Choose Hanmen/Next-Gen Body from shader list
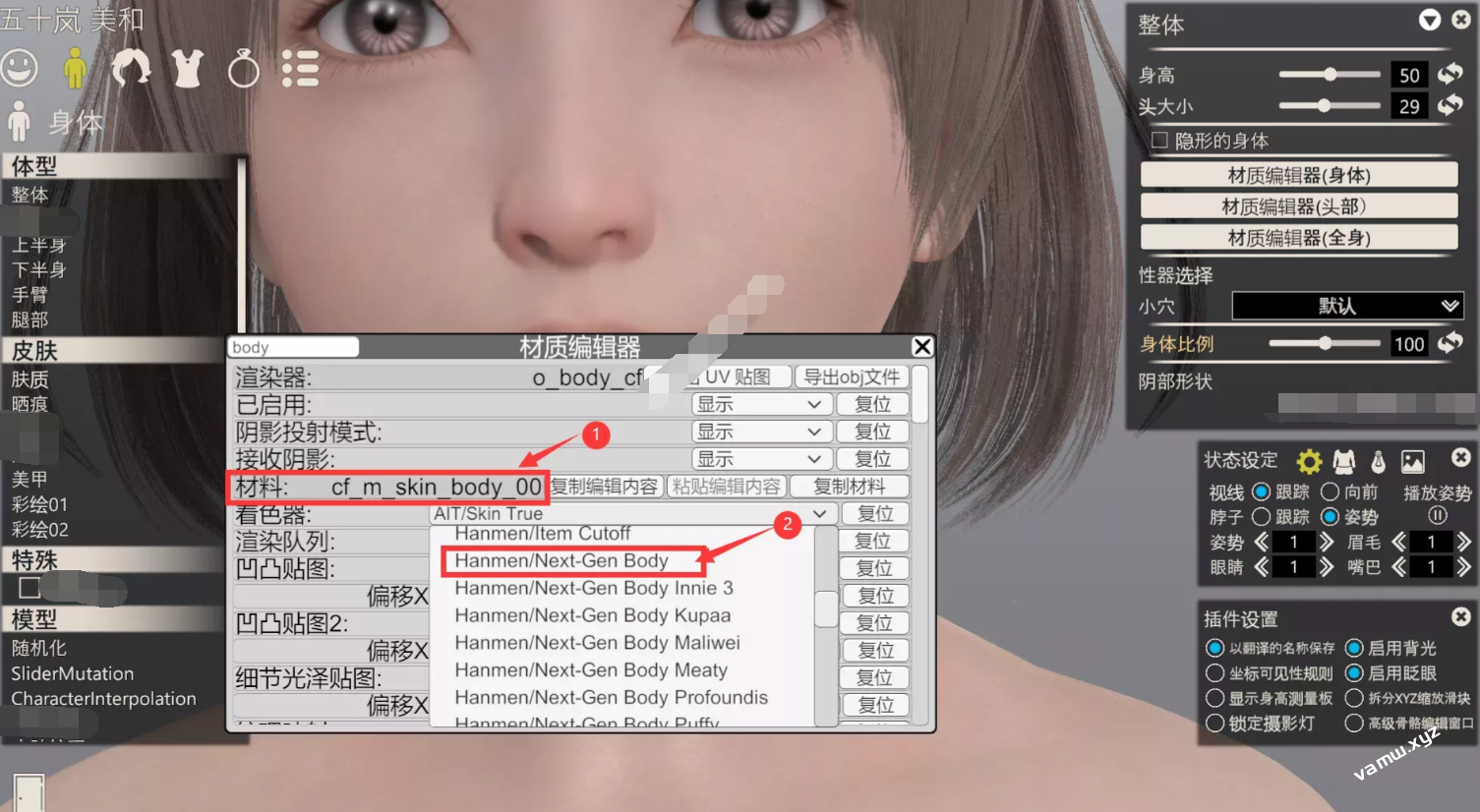The image size is (1480, 812). pyautogui.click(x=562, y=560)
